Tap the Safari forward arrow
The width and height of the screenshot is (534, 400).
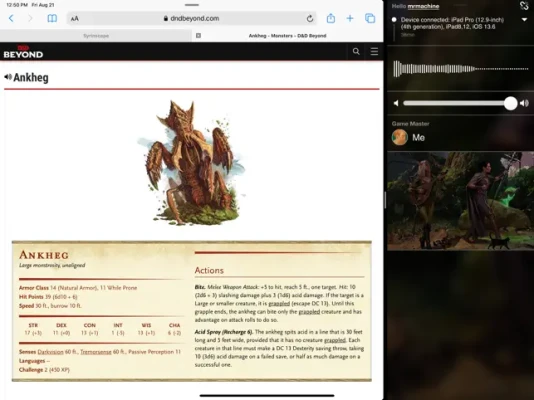click(x=31, y=18)
